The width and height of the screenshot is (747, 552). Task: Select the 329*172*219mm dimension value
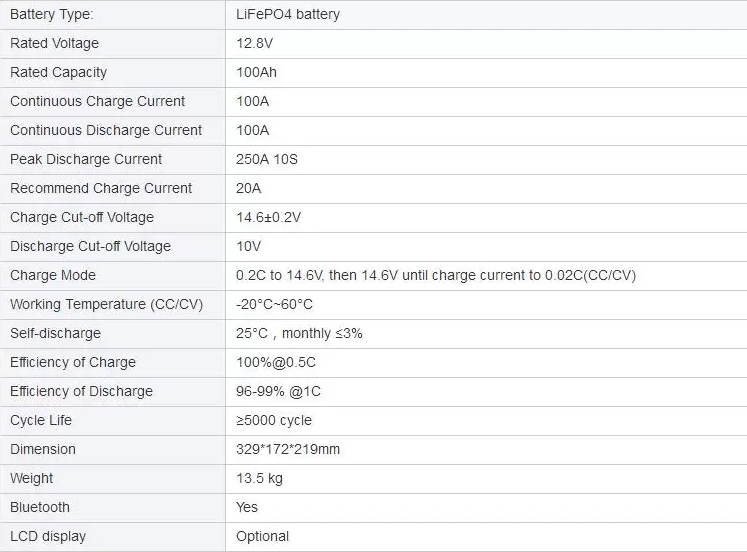click(288, 450)
